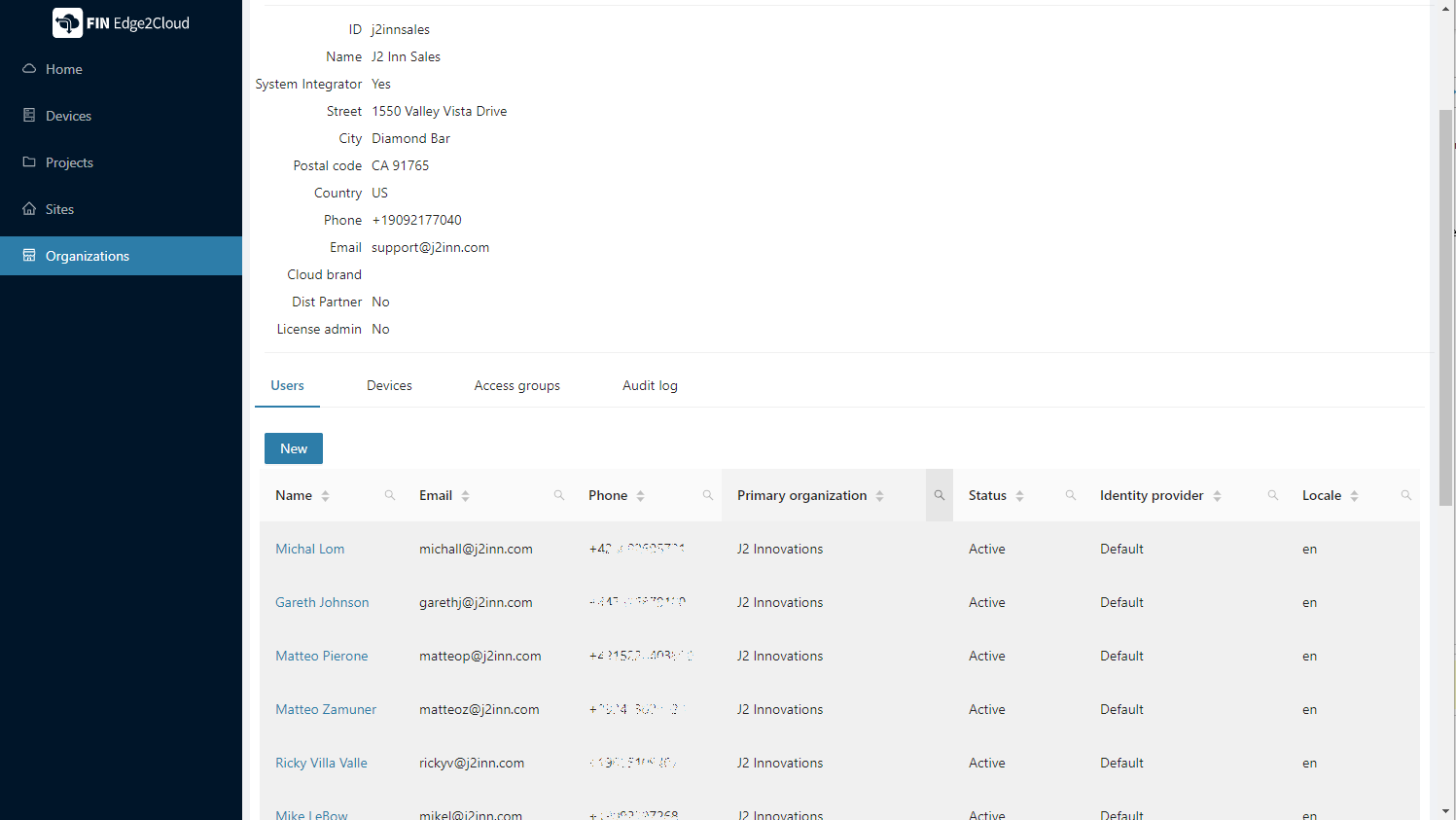Open Devices from the sidebar menu
The width and height of the screenshot is (1456, 820).
[121, 116]
